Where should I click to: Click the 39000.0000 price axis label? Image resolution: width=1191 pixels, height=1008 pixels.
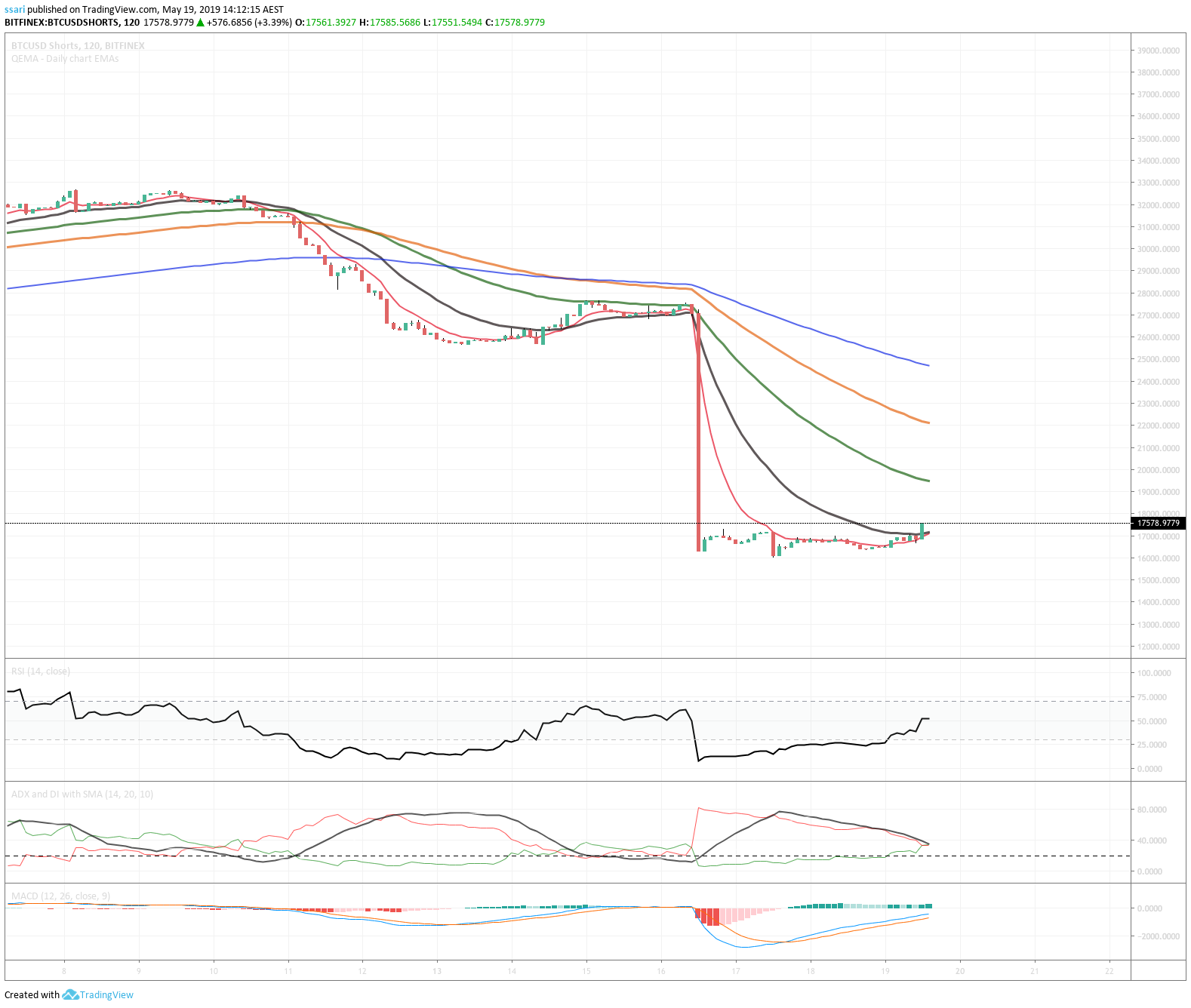[1159, 51]
